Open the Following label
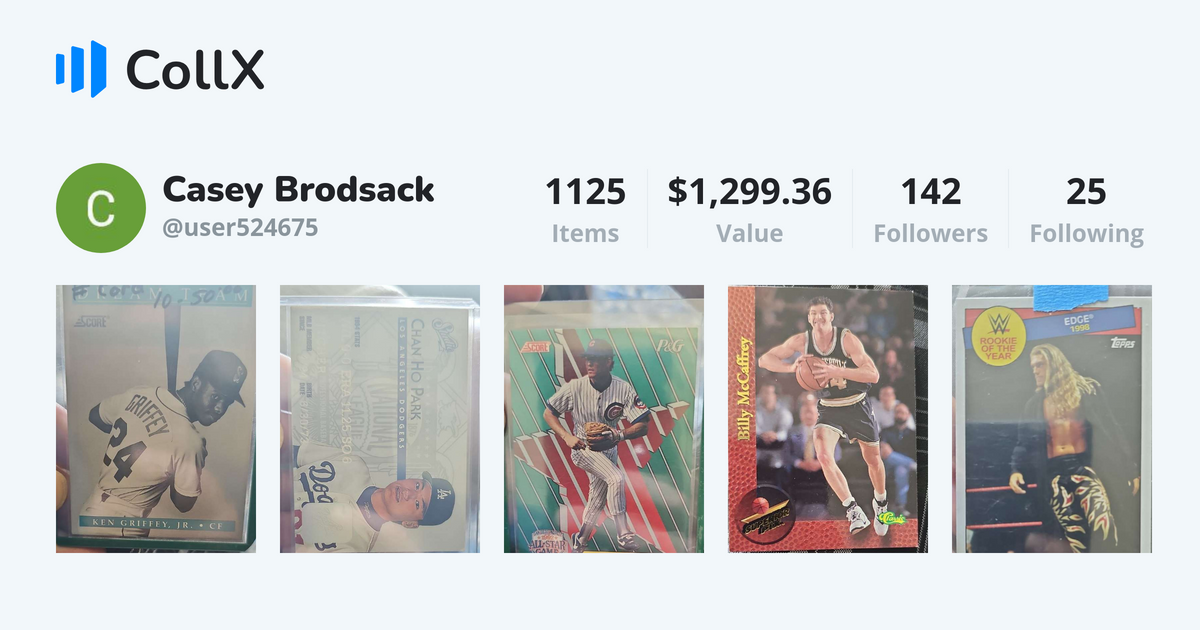The height and width of the screenshot is (630, 1200). [x=1086, y=234]
